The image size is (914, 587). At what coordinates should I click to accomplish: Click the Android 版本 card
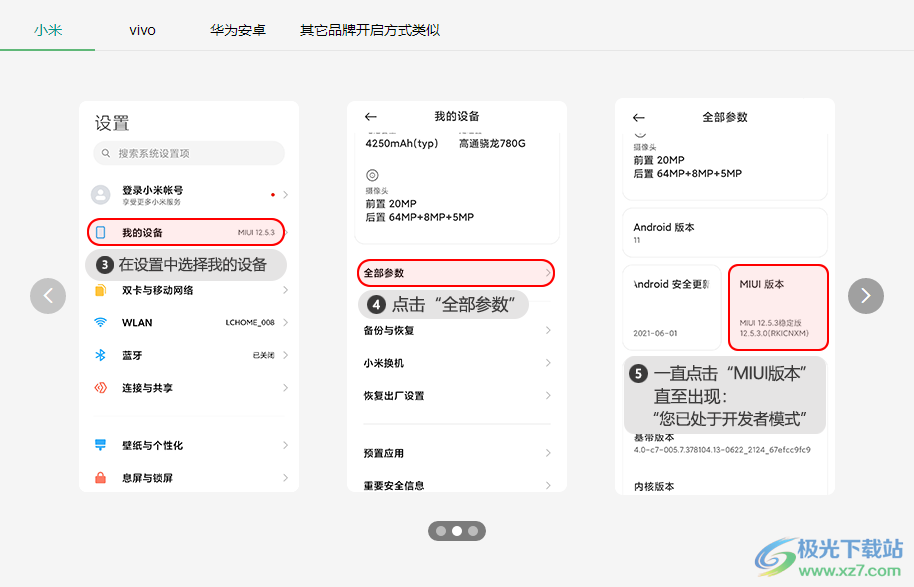pyautogui.click(x=725, y=233)
